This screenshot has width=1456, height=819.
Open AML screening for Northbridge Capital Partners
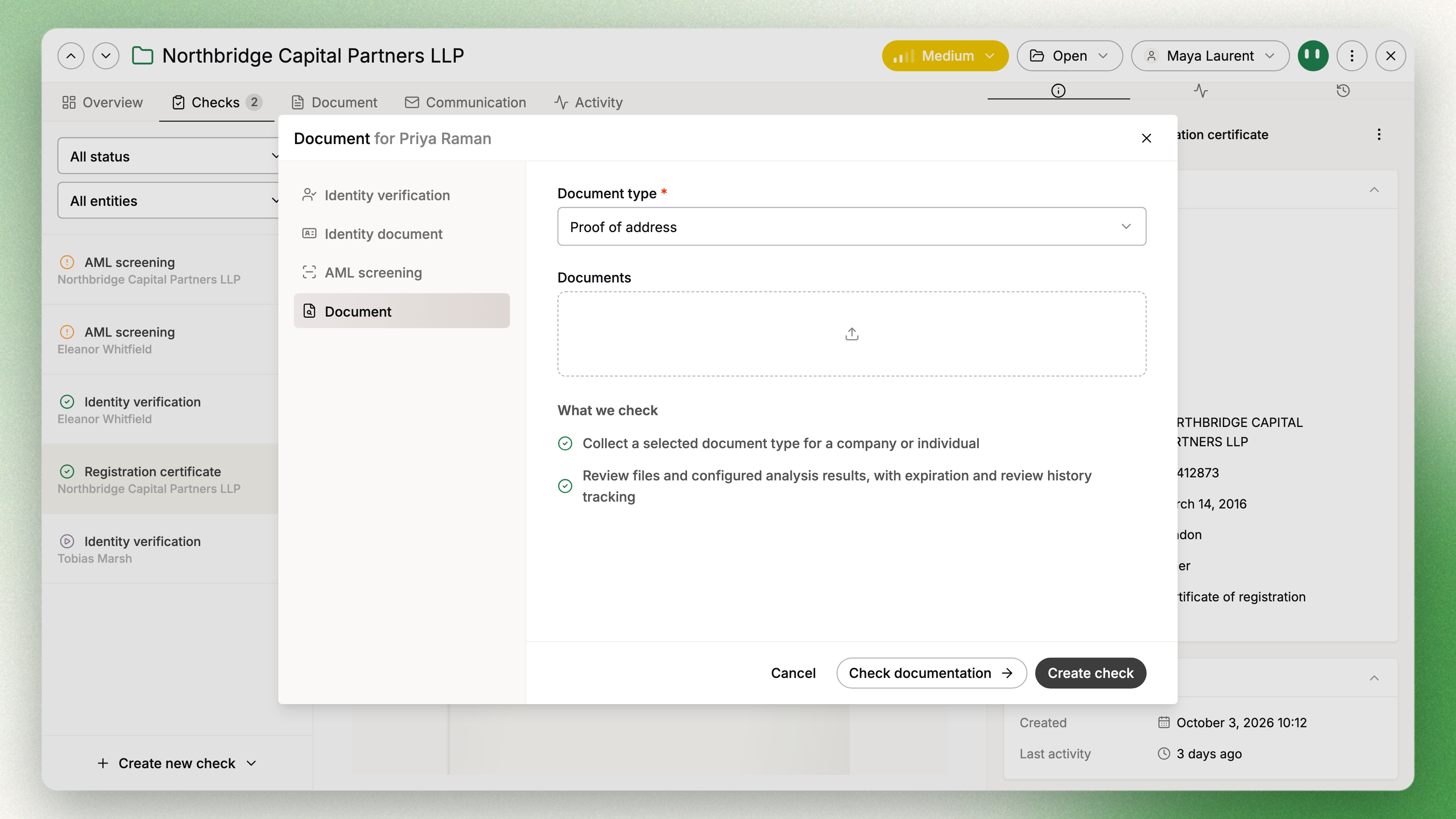point(160,270)
